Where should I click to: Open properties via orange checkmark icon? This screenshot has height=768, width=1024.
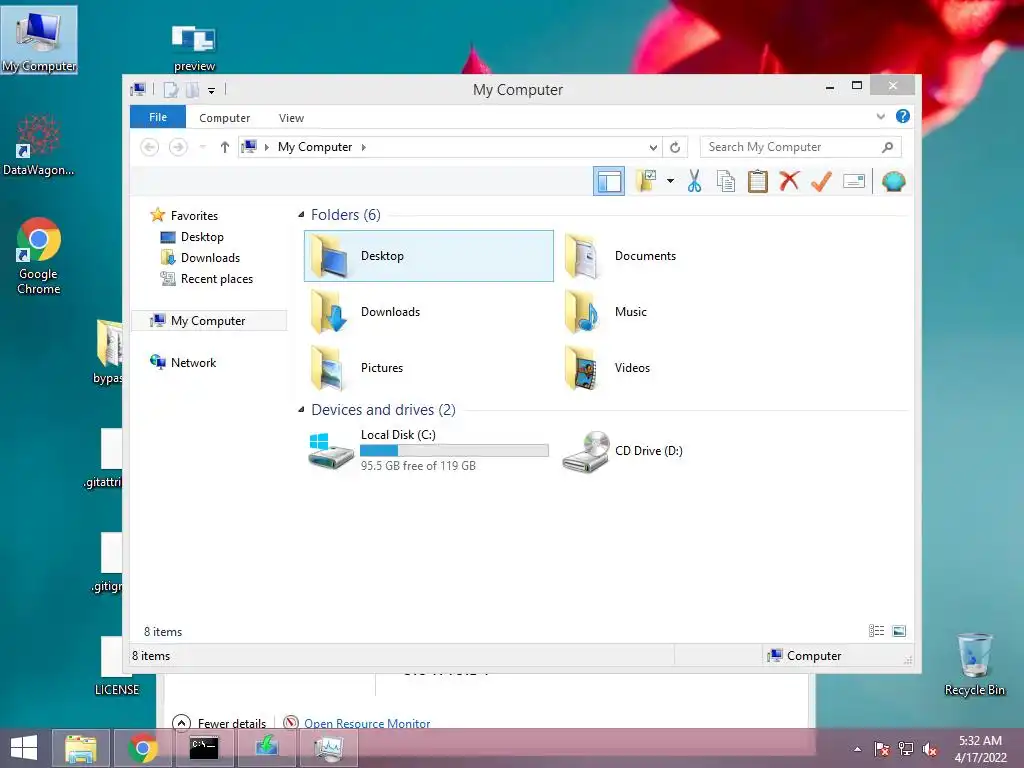(821, 181)
